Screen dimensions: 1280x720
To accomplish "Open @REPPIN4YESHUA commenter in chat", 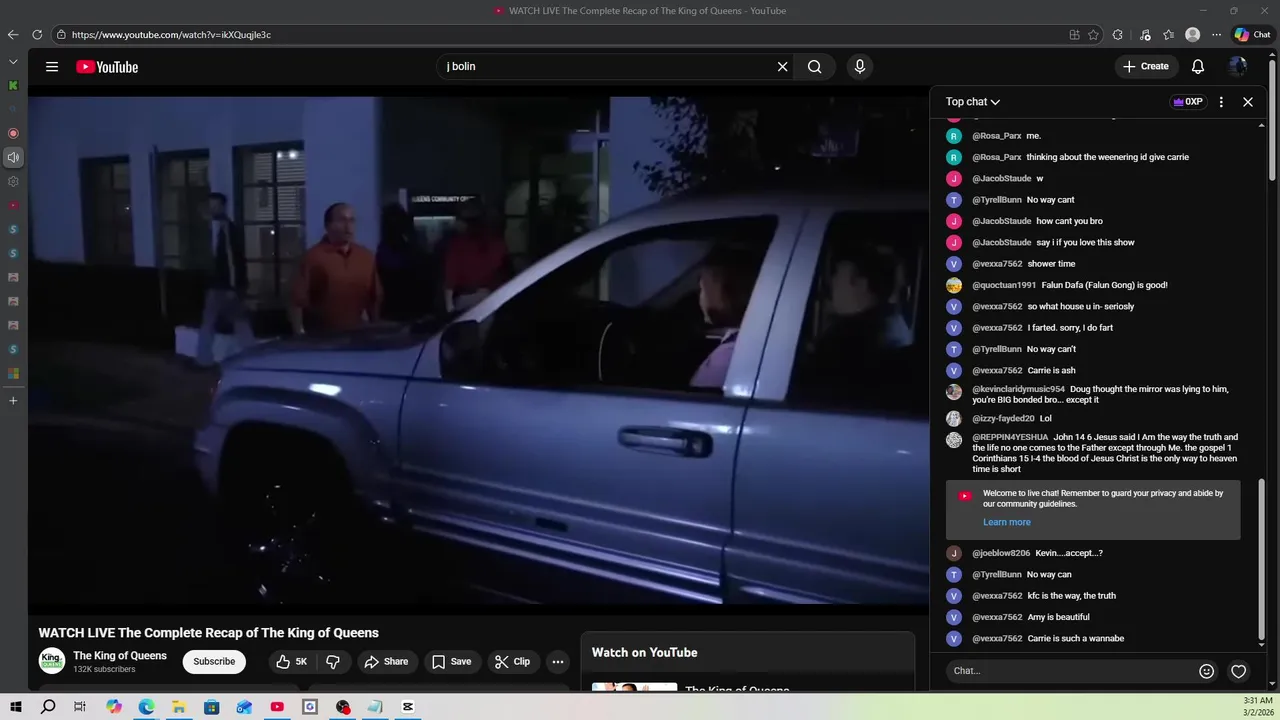I will coord(1010,437).
